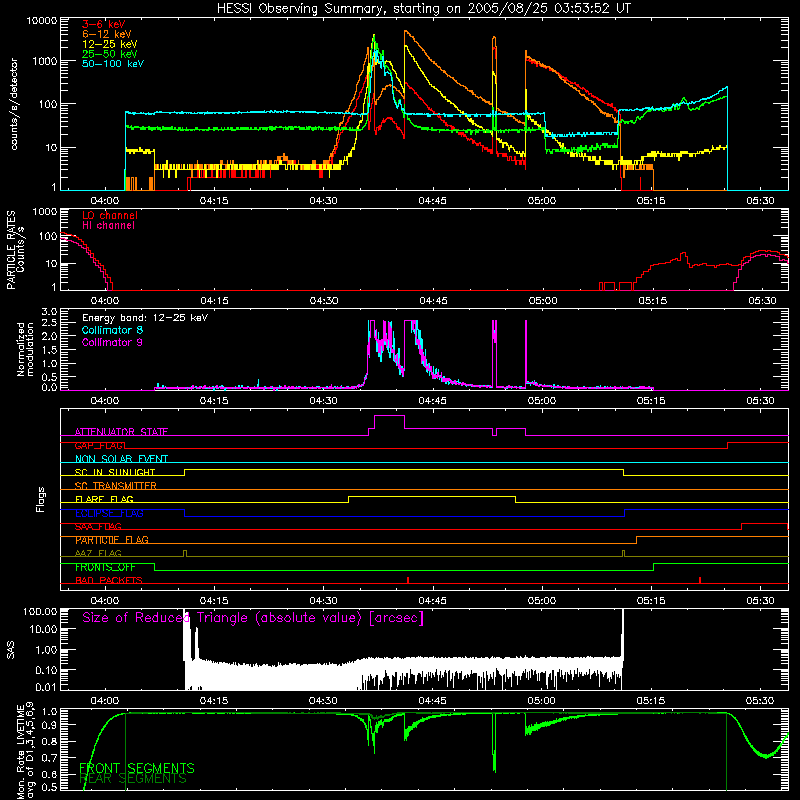Screen dimensions: 800x800
Task: Select the LO channel legend label
Action: (x=110, y=215)
